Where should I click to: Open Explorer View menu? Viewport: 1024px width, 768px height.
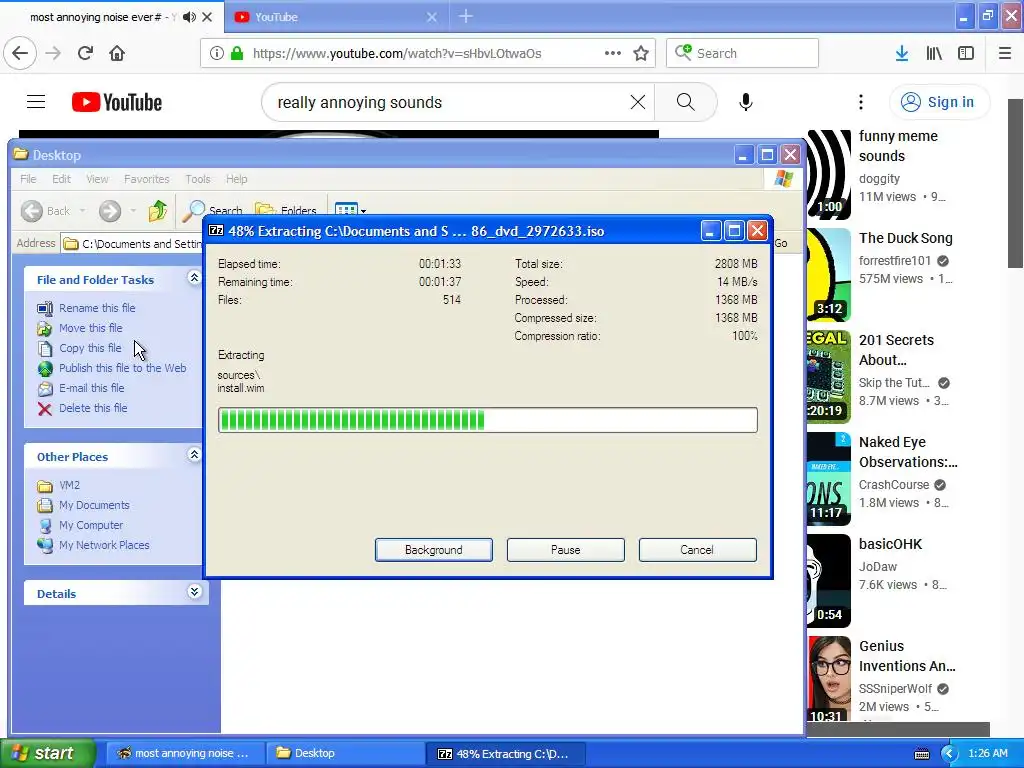click(97, 179)
